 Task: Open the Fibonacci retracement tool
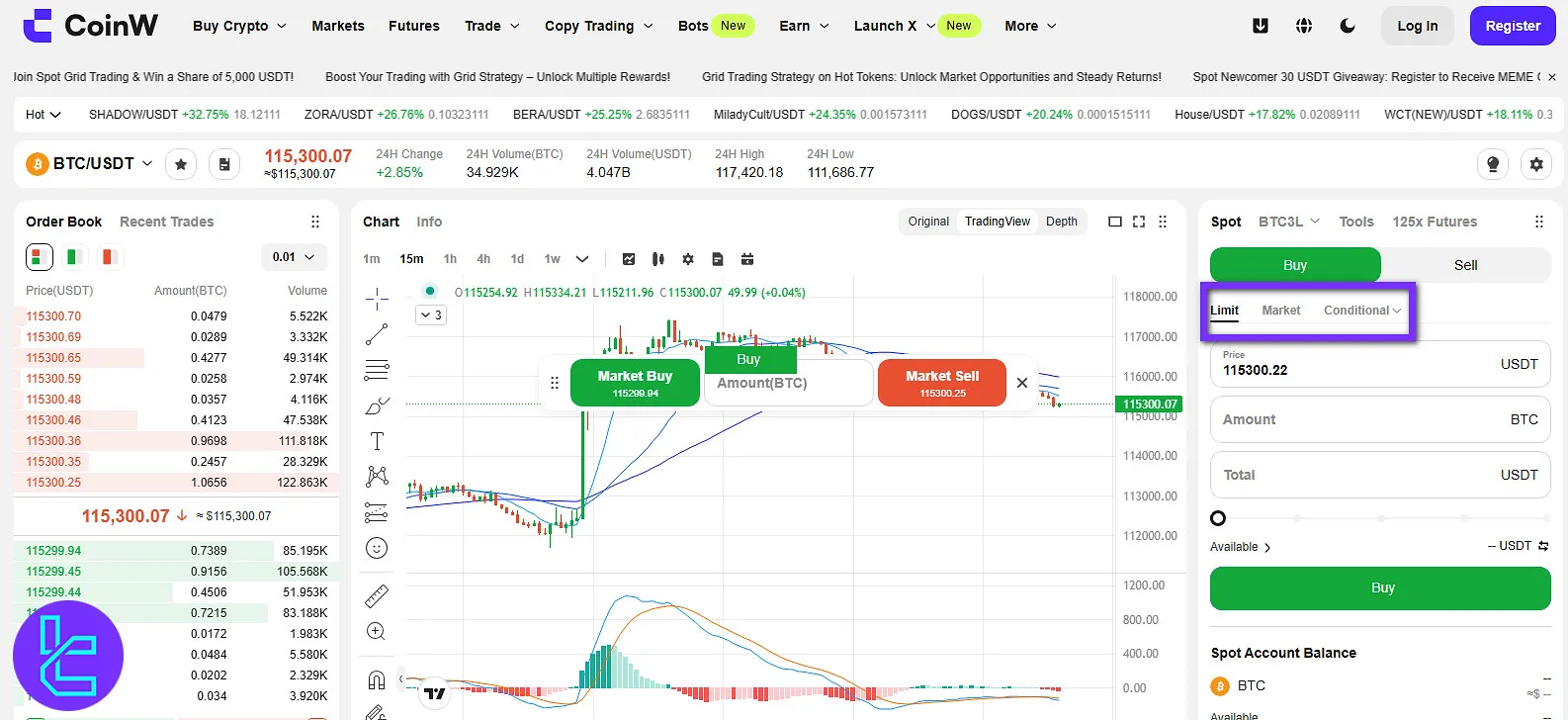[377, 370]
